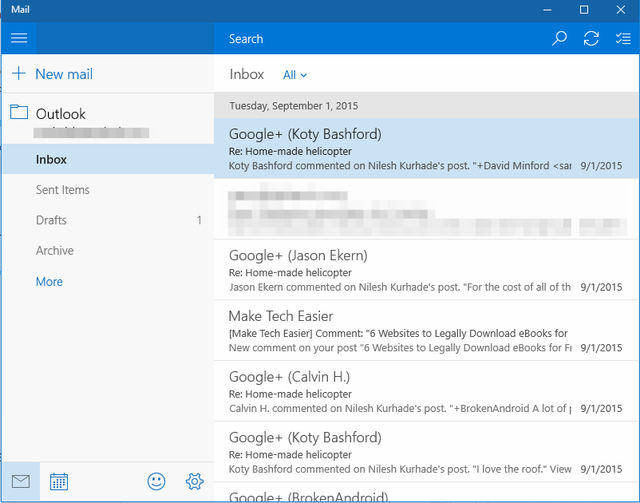The width and height of the screenshot is (640, 503).
Task: Click the search magnifier icon
Action: [x=559, y=38]
